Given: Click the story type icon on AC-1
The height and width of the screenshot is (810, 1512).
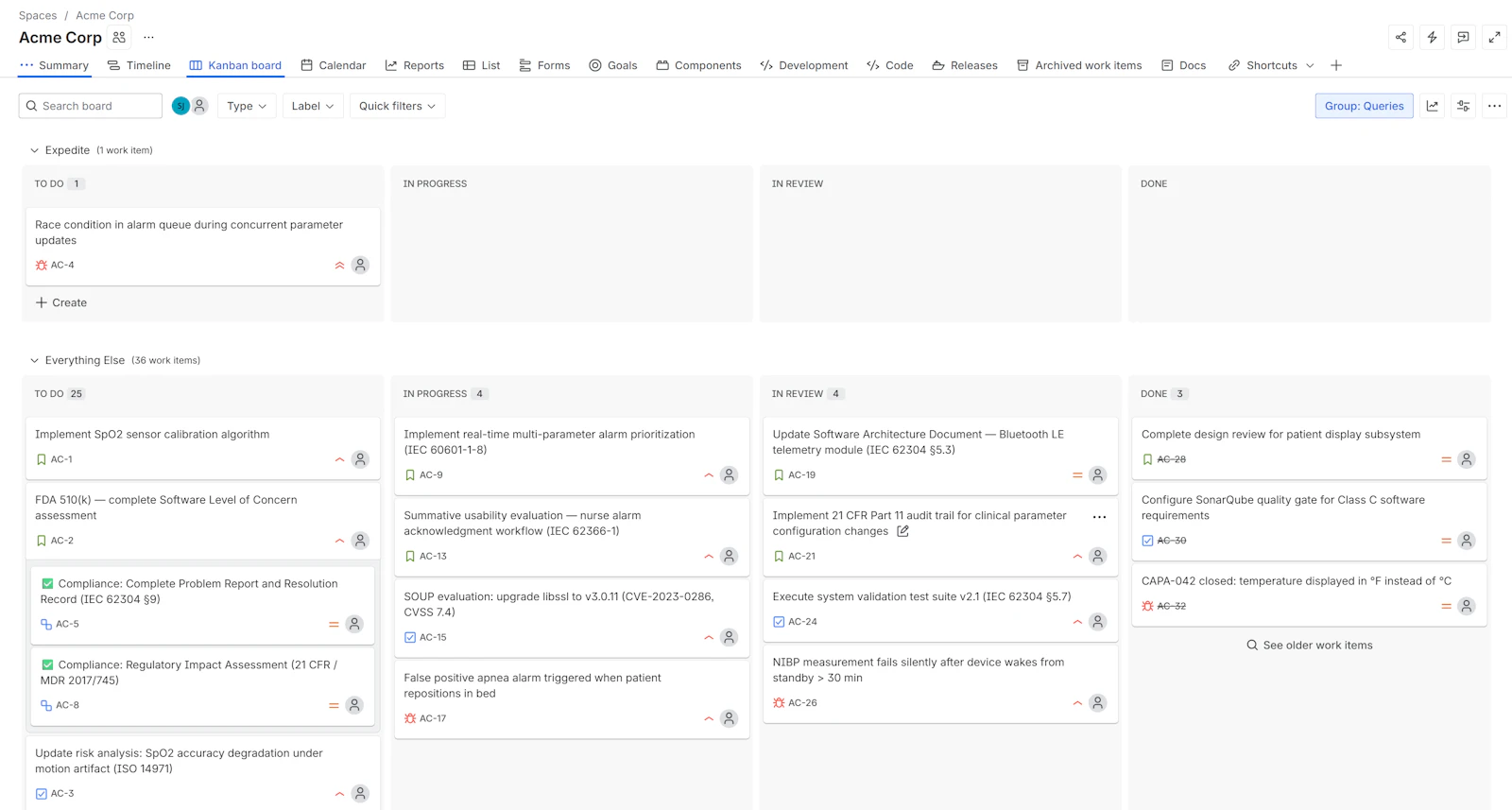Looking at the screenshot, I should [41, 459].
